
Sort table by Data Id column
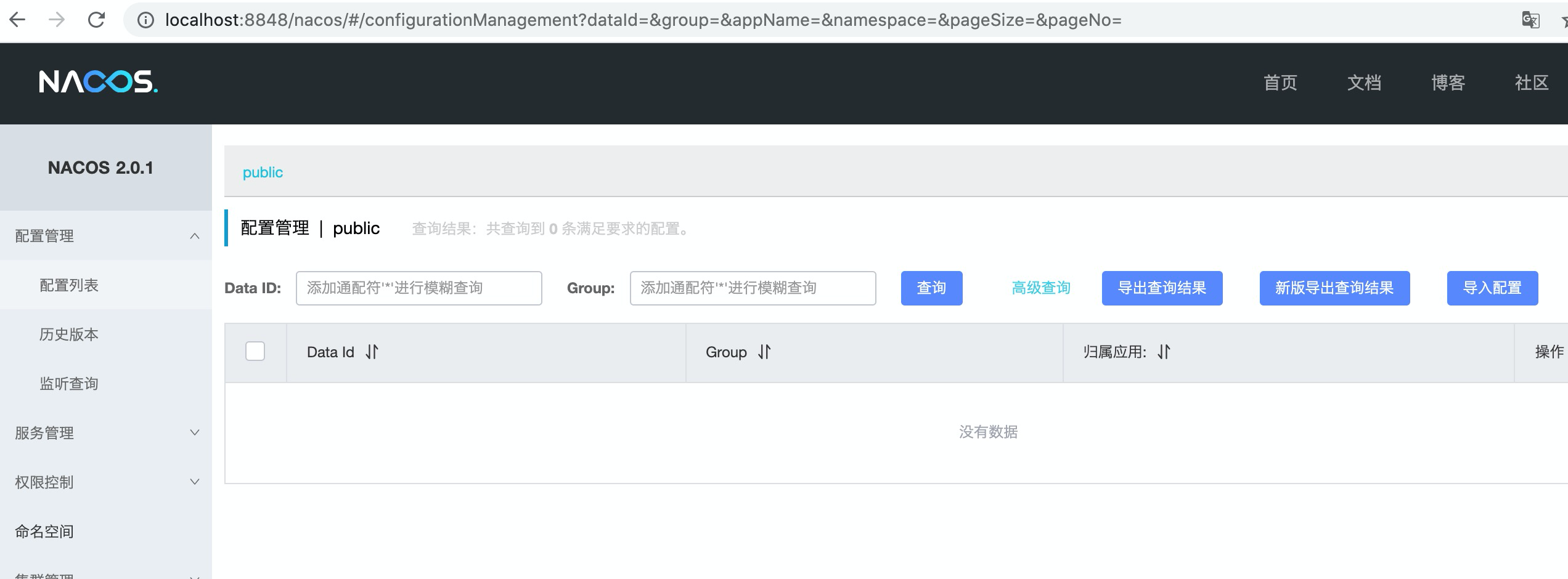(372, 352)
